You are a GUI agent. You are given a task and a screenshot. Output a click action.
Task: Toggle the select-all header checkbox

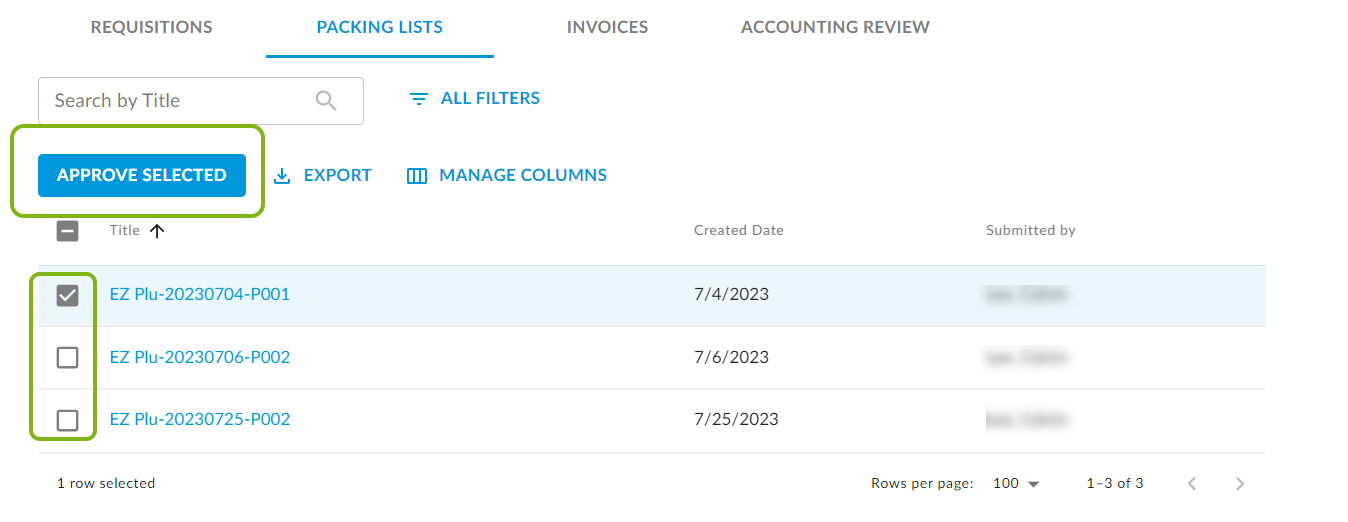click(x=67, y=231)
